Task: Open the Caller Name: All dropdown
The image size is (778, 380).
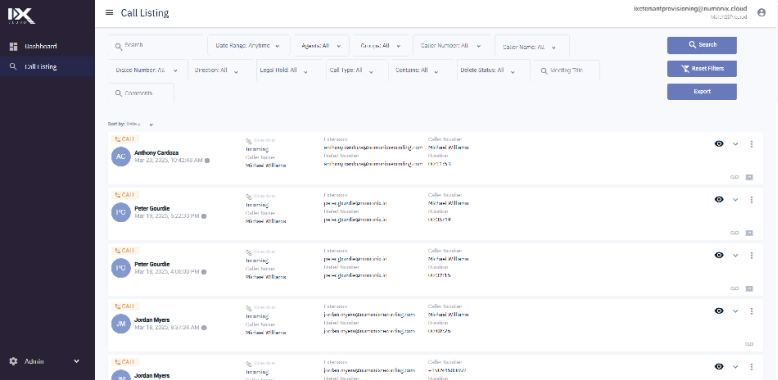Action: click(x=532, y=47)
